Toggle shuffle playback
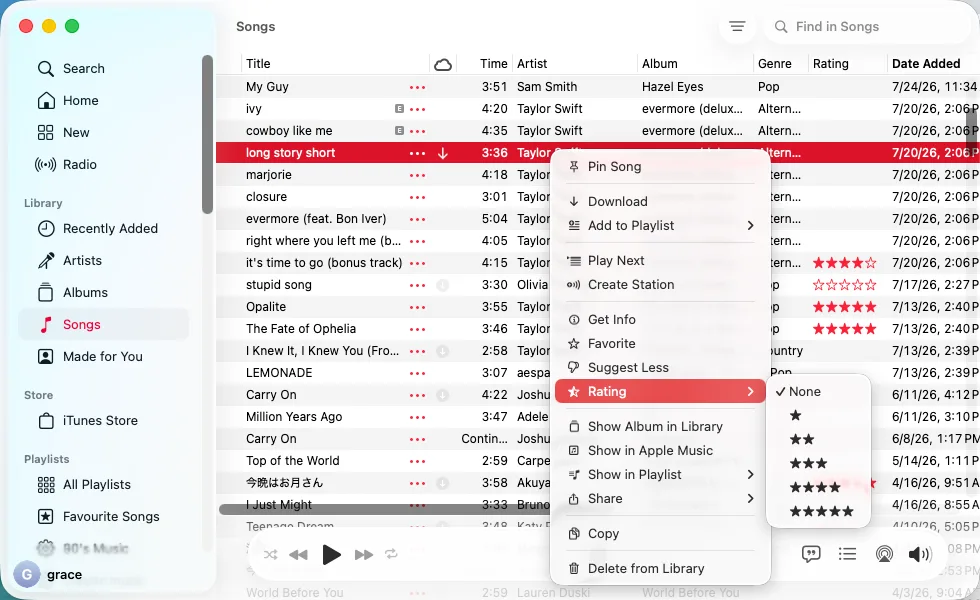Image resolution: width=980 pixels, height=600 pixels. (x=270, y=554)
